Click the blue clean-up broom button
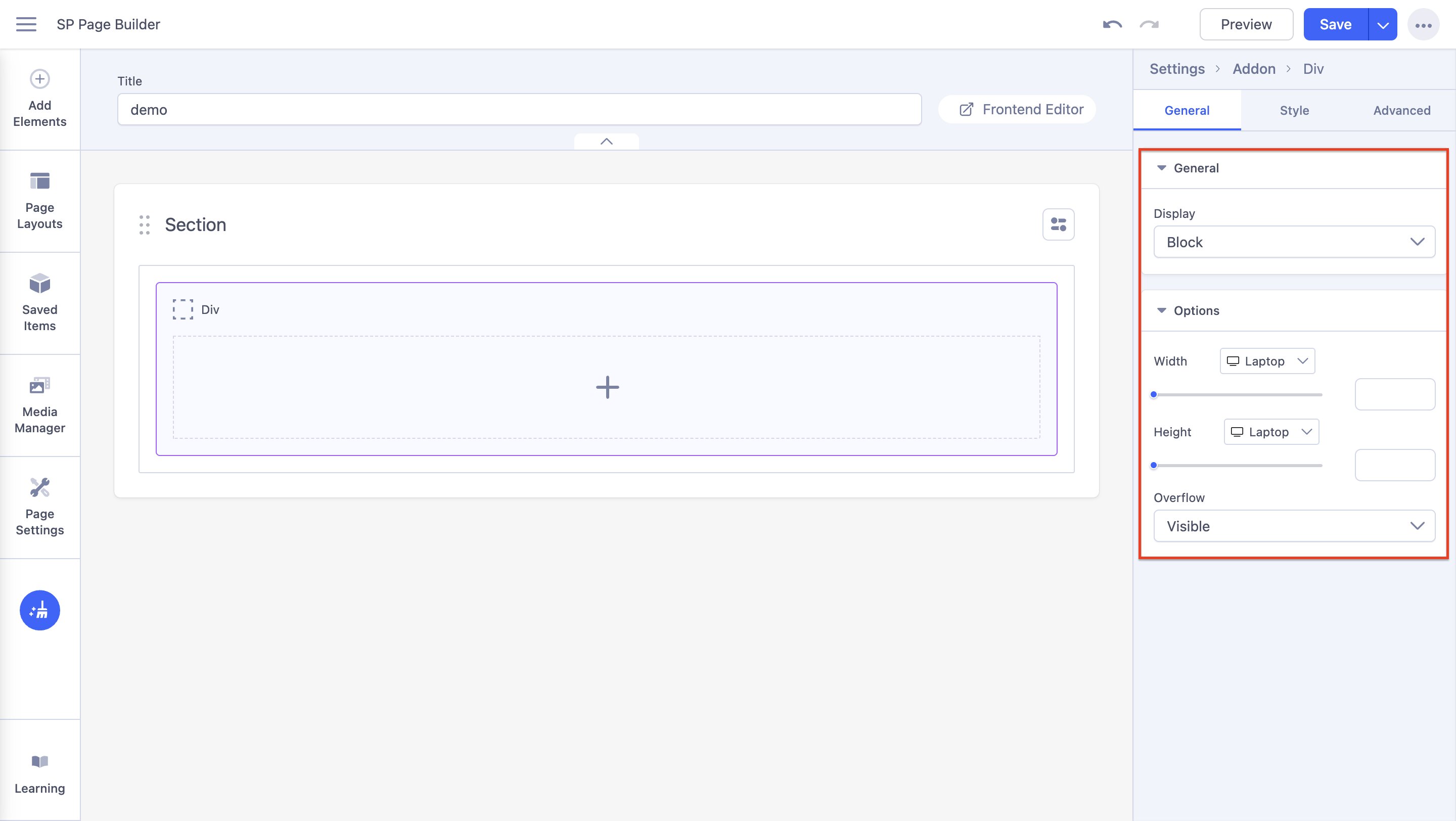This screenshot has height=821, width=1456. click(x=39, y=610)
